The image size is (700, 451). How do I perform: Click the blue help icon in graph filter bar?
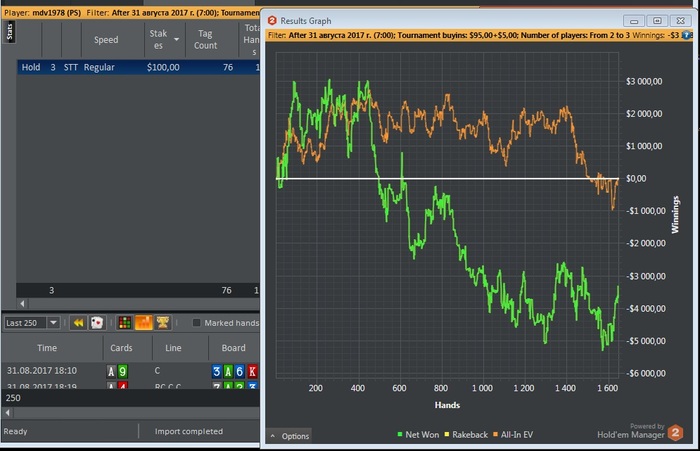click(686, 35)
